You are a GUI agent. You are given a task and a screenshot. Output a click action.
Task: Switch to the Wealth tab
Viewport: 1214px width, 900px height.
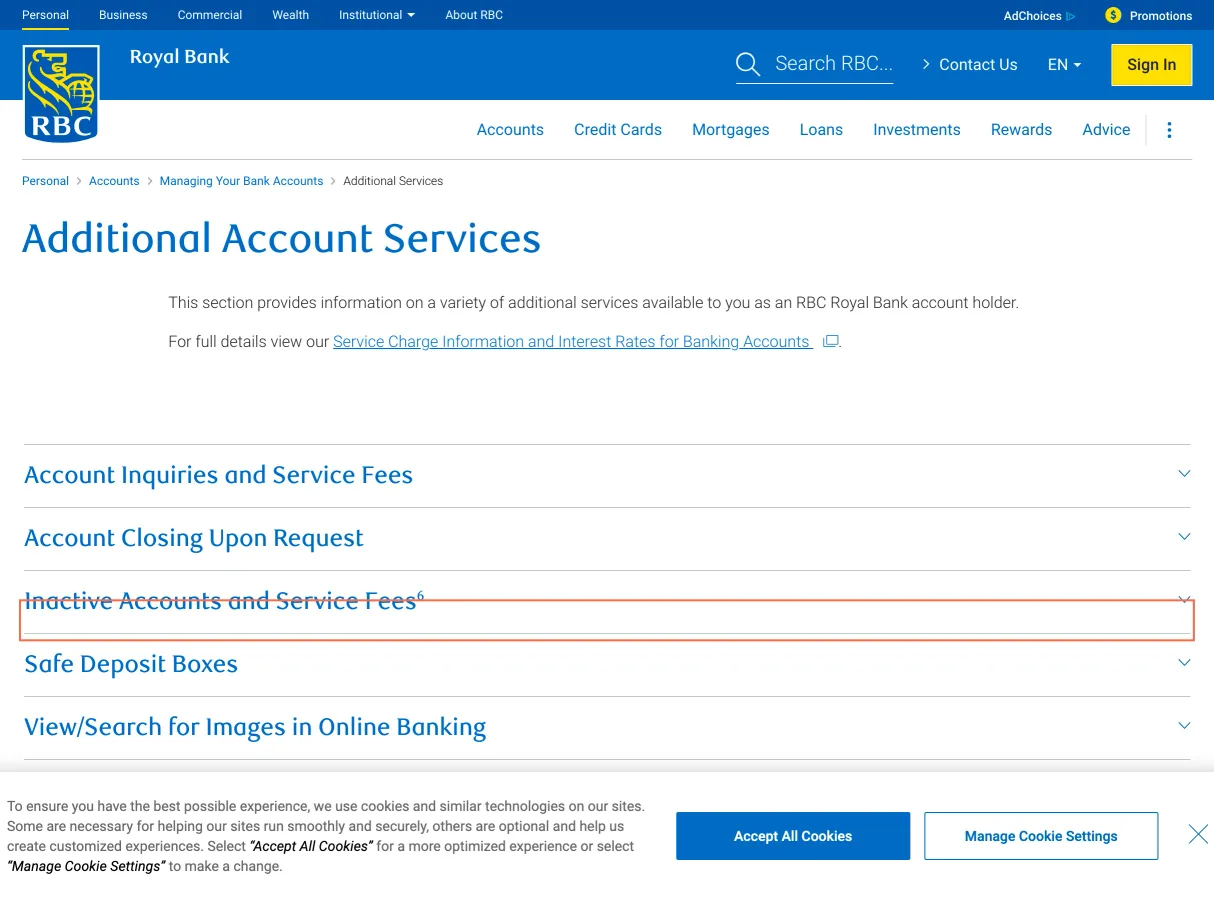click(x=290, y=15)
